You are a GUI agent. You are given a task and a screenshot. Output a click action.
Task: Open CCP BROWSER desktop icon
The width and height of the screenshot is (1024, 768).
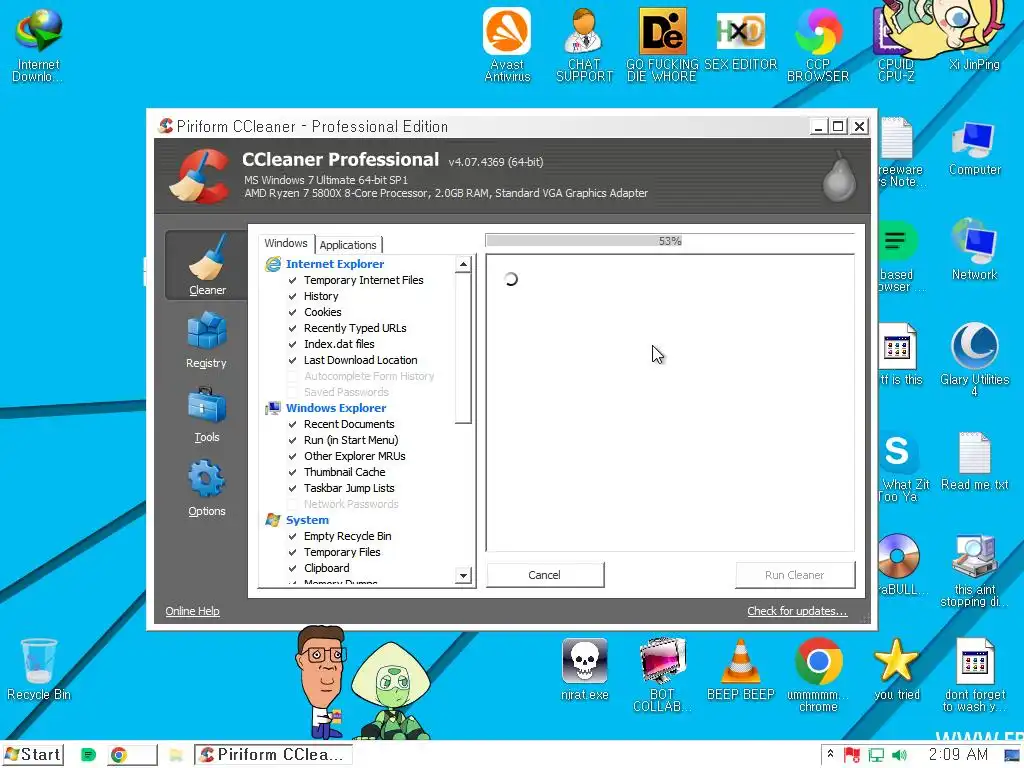pos(818,44)
